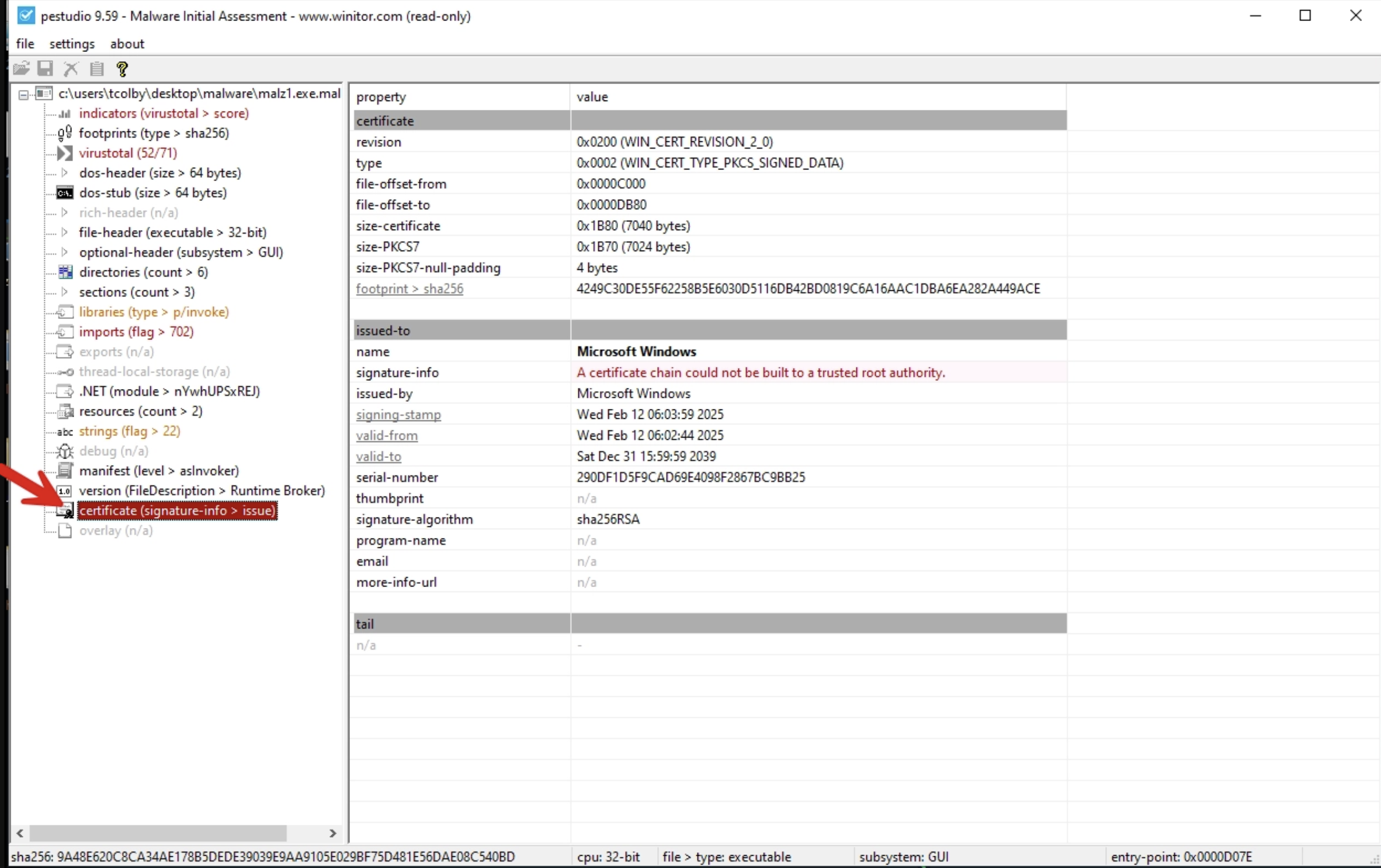This screenshot has height=868, width=1381.
Task: Expand the rich-header tree node
Action: [x=65, y=213]
